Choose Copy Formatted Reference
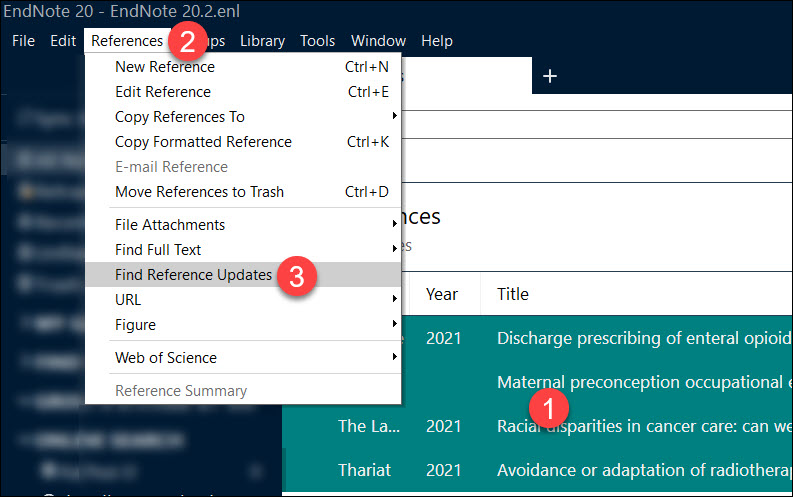Image resolution: width=793 pixels, height=497 pixels. [x=203, y=142]
